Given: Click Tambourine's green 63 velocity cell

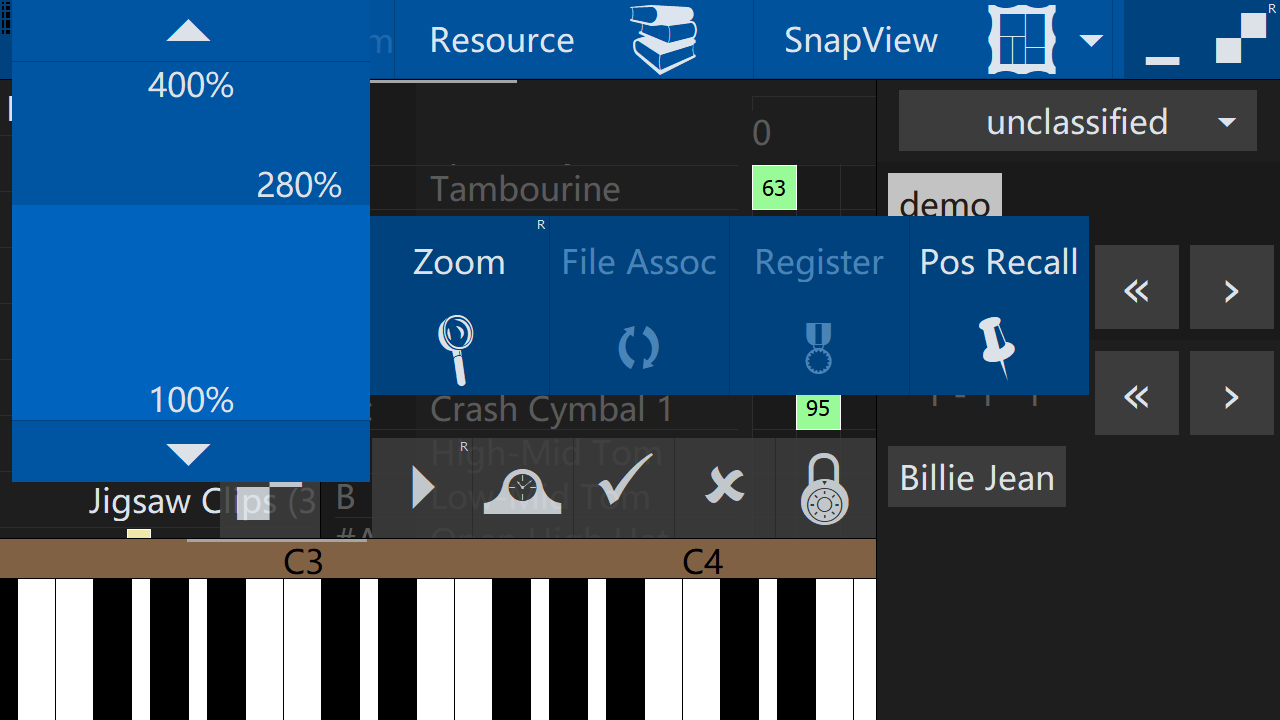Looking at the screenshot, I should [x=774, y=188].
